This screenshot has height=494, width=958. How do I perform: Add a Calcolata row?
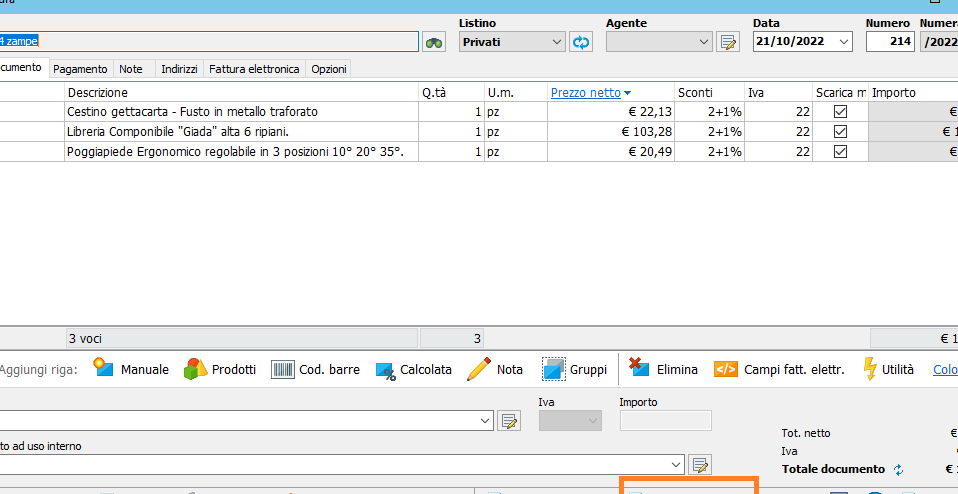414,369
